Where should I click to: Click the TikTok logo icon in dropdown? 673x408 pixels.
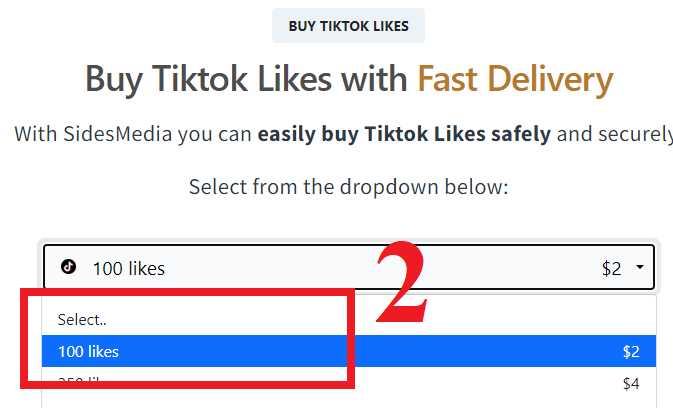[x=68, y=266]
